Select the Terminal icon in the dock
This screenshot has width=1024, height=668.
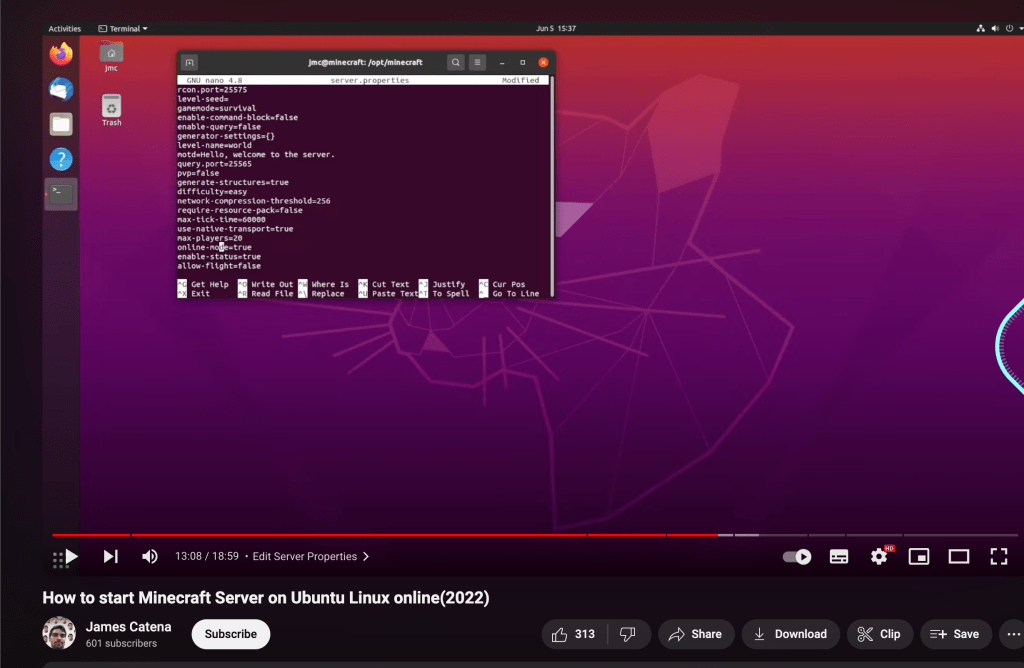pyautogui.click(x=61, y=194)
